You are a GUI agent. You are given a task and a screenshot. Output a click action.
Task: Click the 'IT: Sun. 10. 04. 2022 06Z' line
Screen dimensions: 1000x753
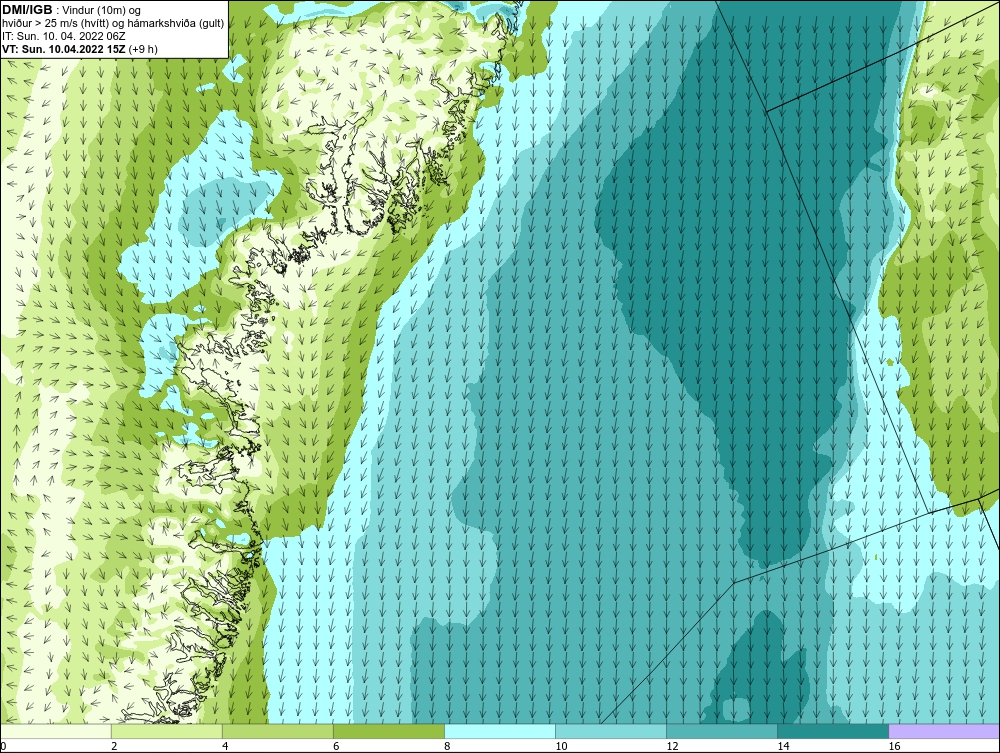click(64, 36)
